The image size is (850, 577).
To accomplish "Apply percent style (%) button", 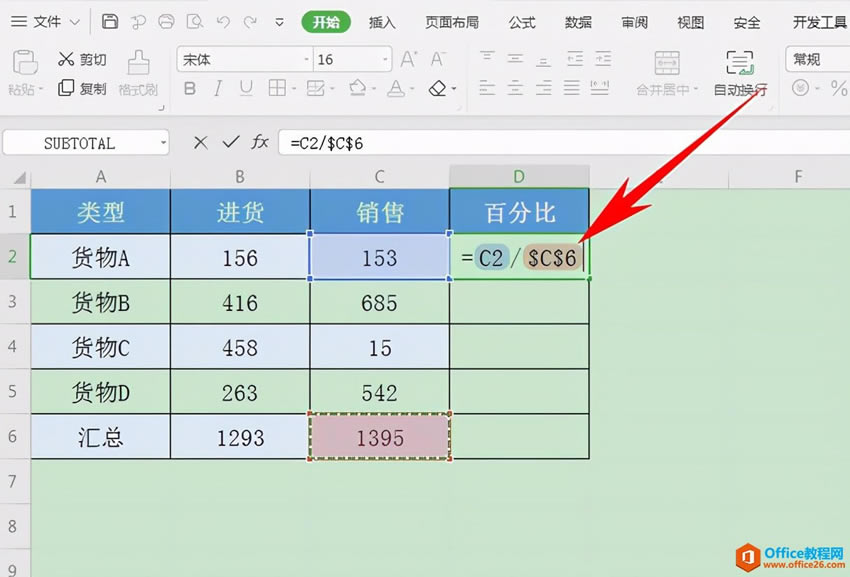I will [x=839, y=87].
